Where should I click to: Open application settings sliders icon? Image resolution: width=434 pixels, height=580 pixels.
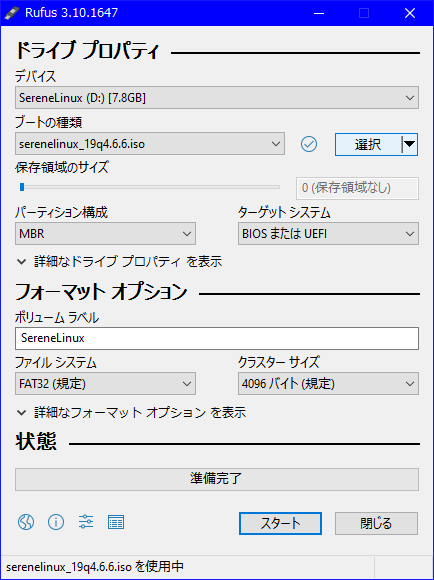tap(86, 522)
